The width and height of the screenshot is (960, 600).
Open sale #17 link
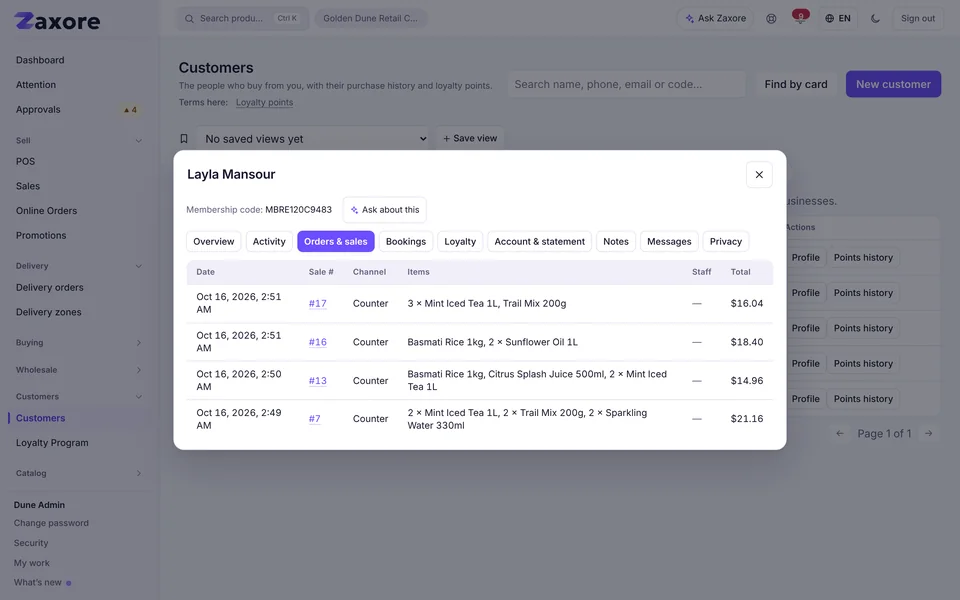tap(318, 303)
